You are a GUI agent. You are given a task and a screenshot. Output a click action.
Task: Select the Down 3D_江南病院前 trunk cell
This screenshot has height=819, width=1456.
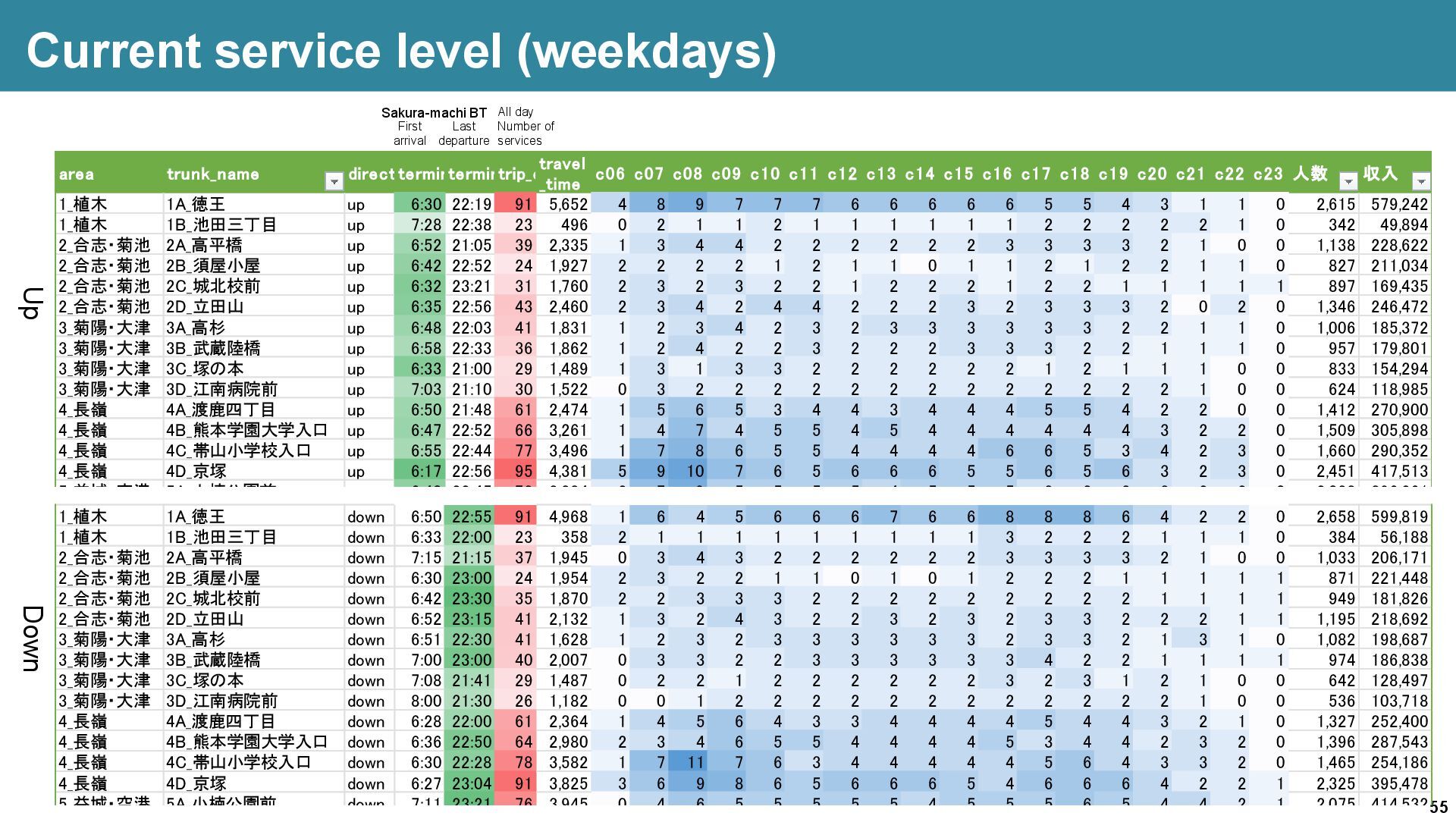coord(221,701)
